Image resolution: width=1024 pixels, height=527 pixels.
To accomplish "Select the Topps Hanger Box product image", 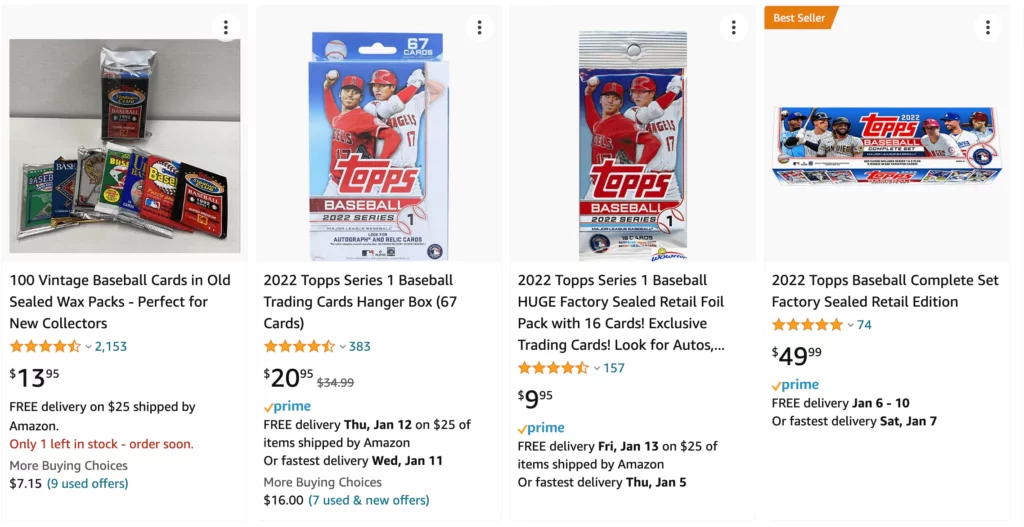I will click(378, 146).
